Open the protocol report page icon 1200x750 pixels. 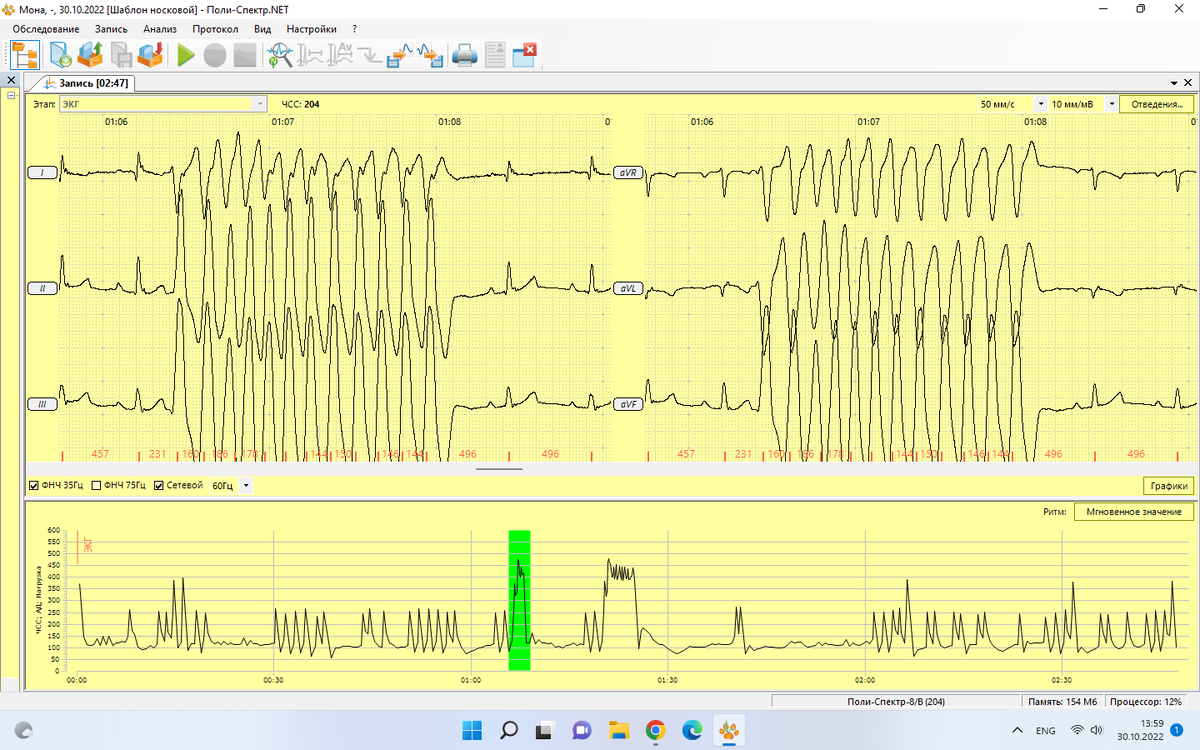[495, 55]
